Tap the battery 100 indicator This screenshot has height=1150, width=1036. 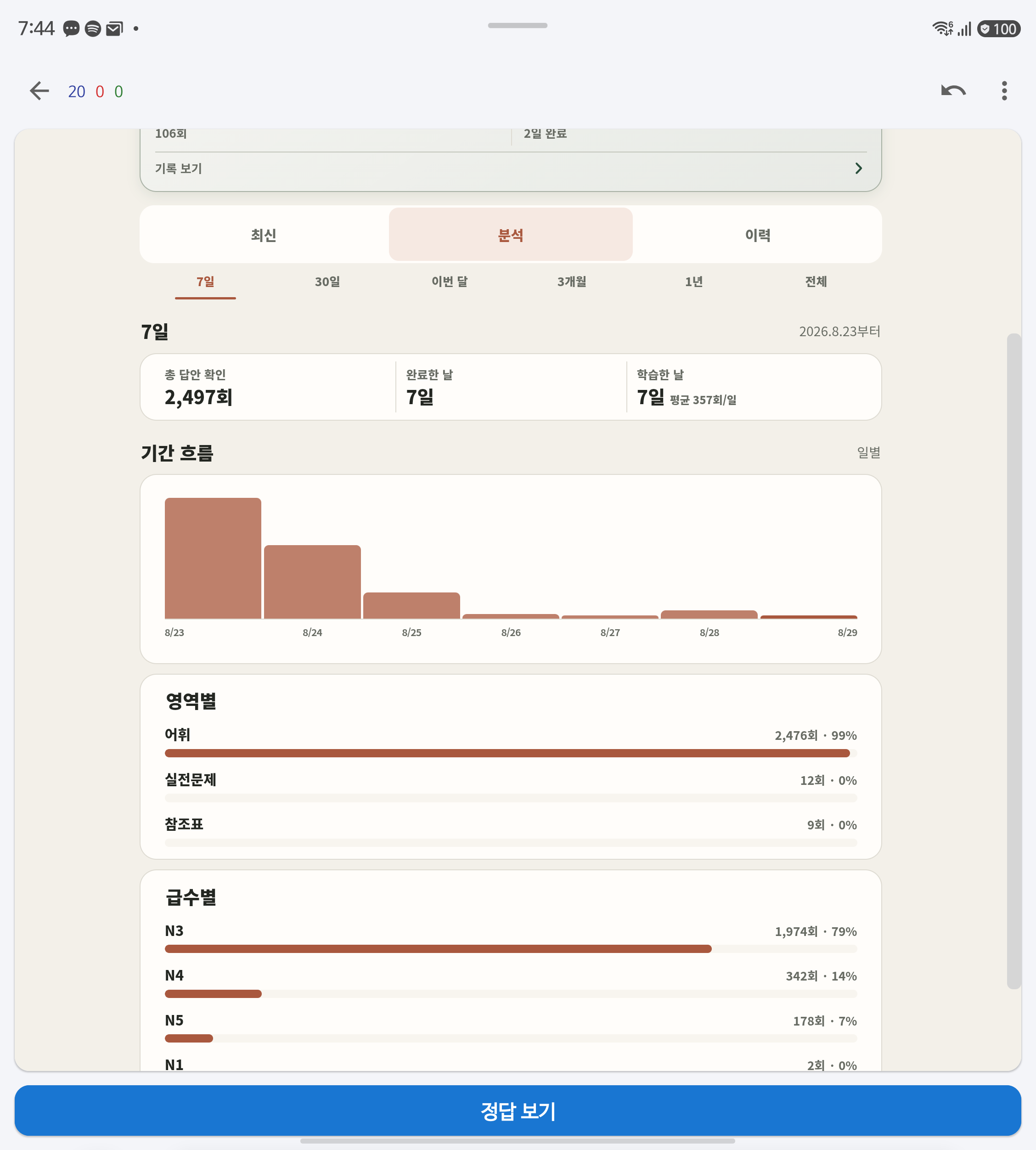point(998,29)
